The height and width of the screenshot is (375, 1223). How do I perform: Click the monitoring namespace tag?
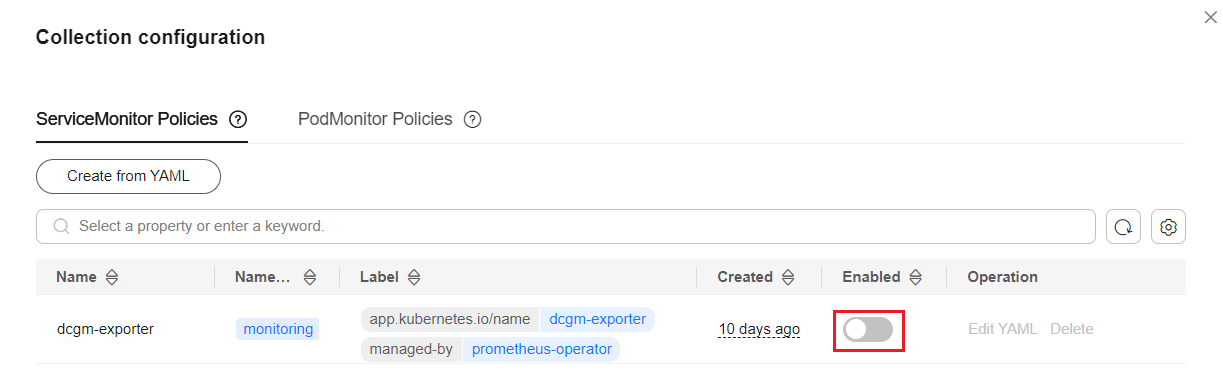pyautogui.click(x=278, y=329)
